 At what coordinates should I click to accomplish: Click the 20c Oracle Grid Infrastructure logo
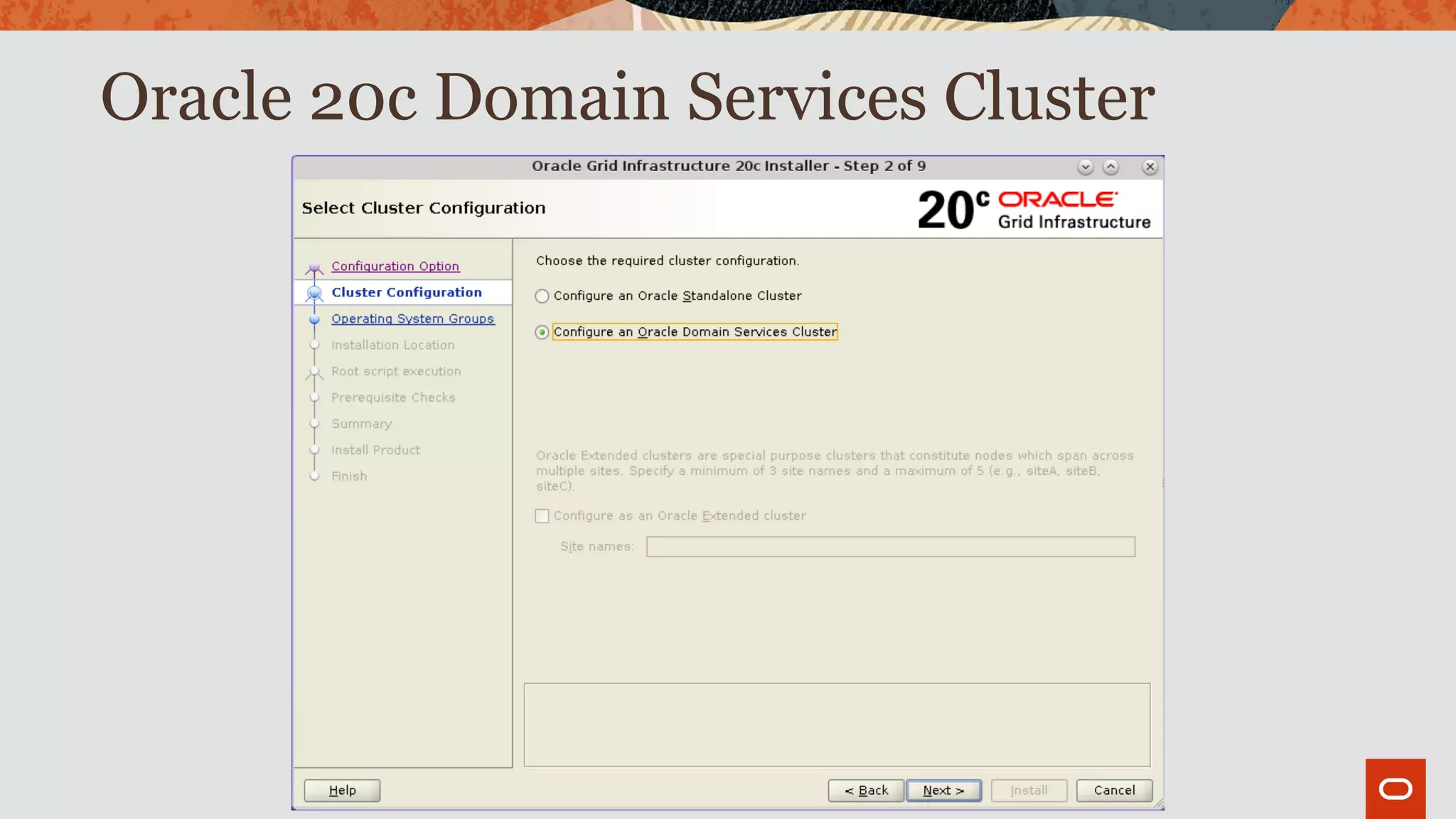point(1034,210)
